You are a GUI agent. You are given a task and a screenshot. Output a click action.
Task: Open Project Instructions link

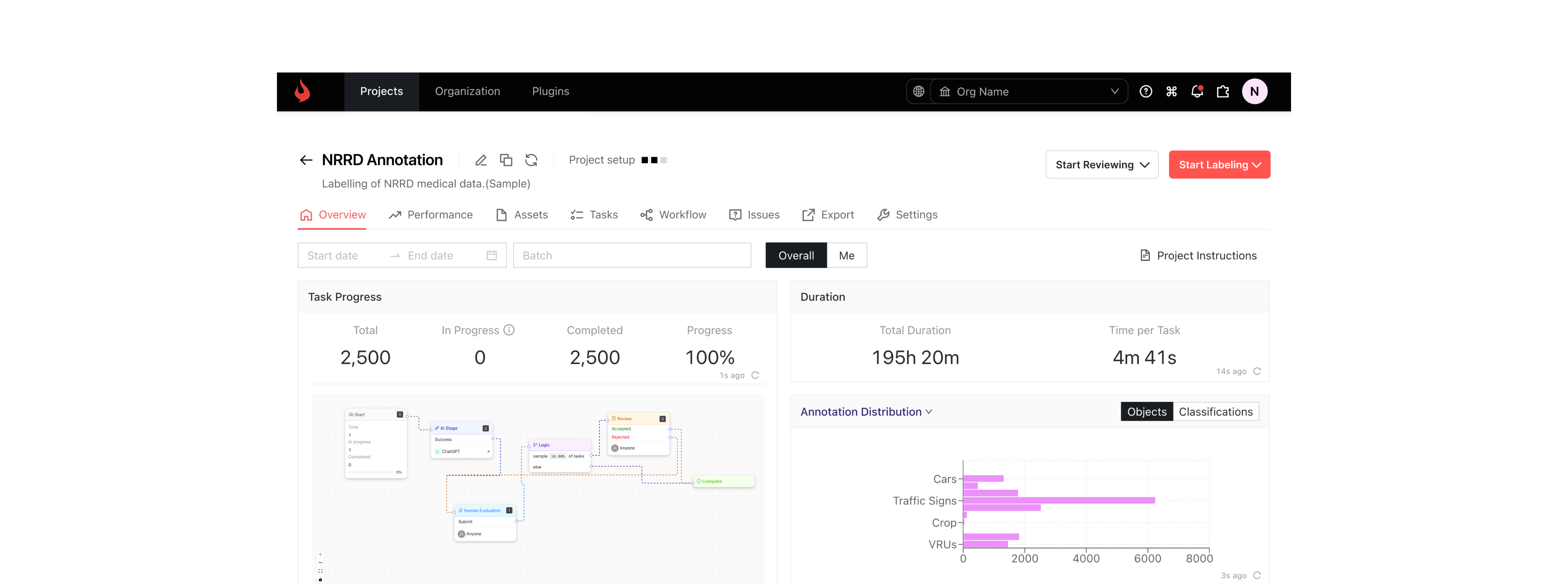[1198, 256]
